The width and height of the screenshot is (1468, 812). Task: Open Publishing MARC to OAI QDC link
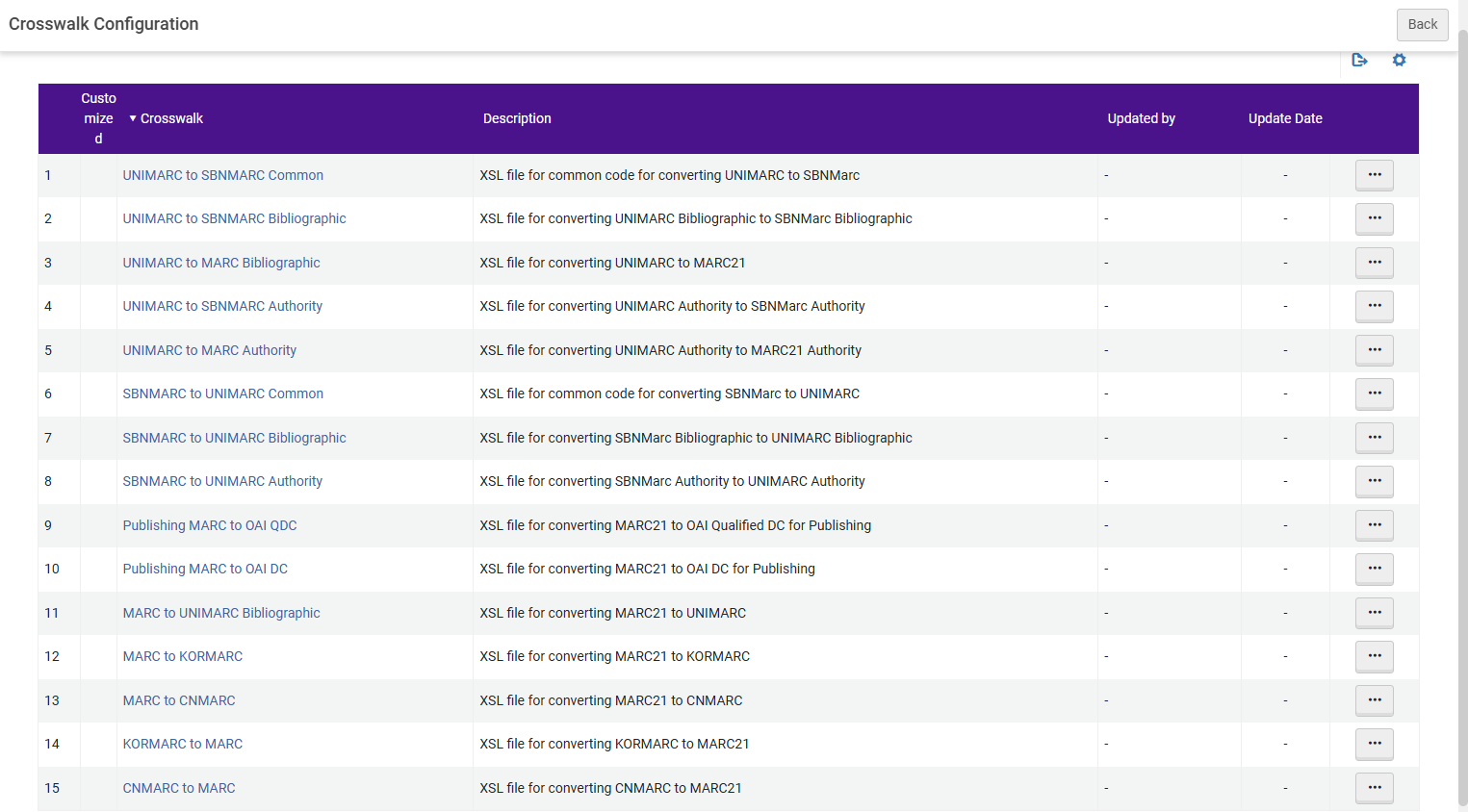tap(209, 525)
